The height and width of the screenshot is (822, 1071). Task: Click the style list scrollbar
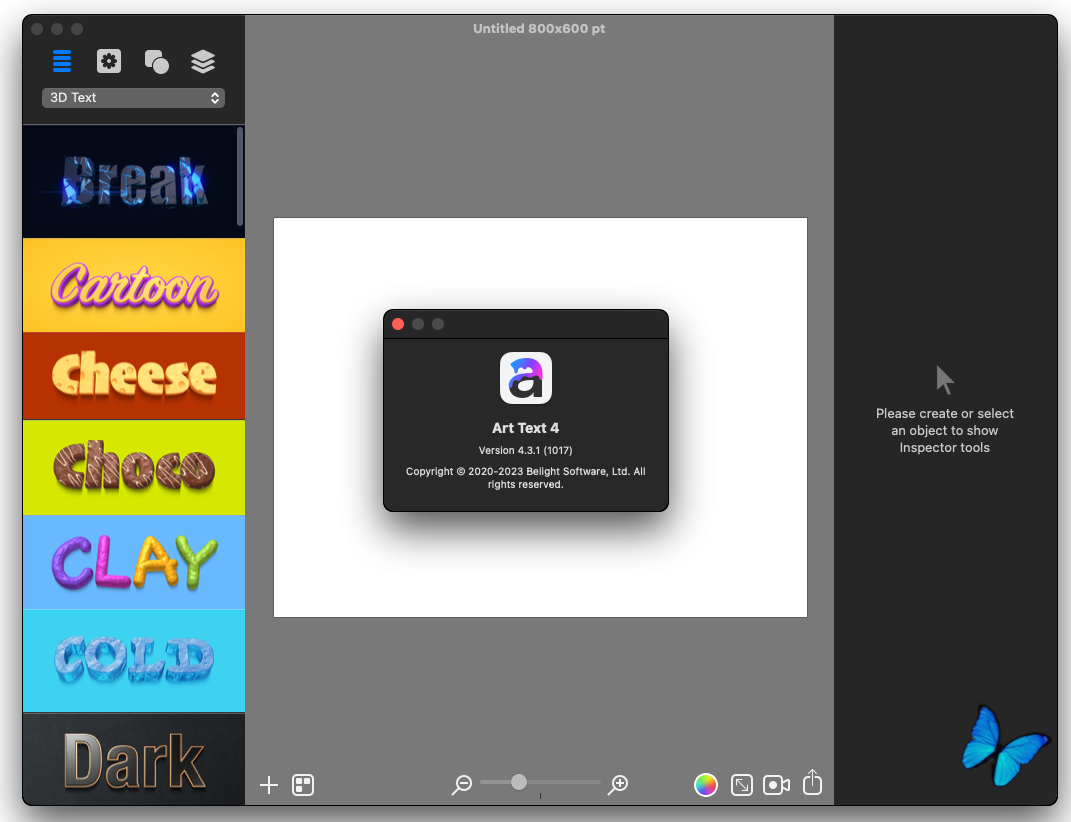pos(240,176)
